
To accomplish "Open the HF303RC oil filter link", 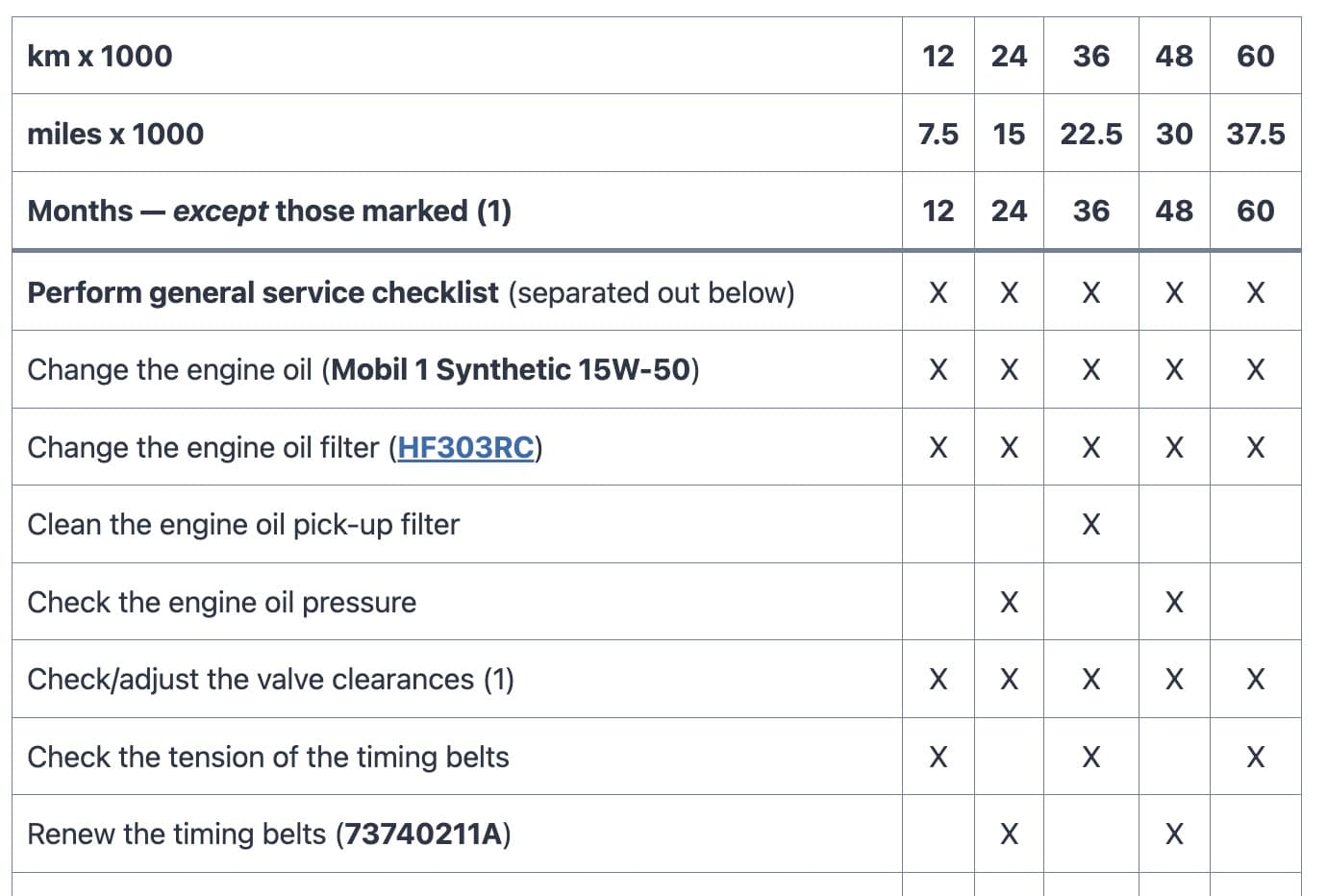I will (x=465, y=447).
